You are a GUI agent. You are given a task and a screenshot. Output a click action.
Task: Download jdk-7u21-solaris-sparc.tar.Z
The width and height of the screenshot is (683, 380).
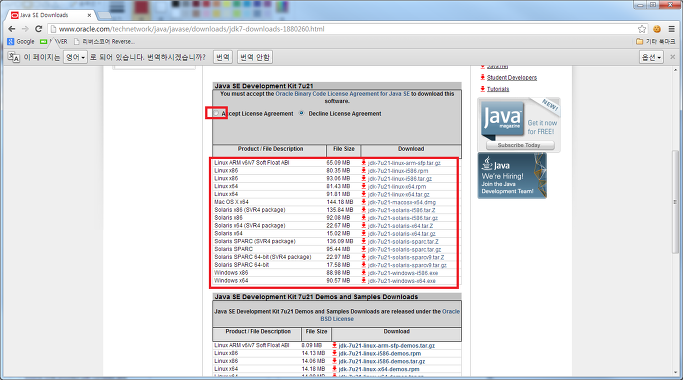pos(403,241)
